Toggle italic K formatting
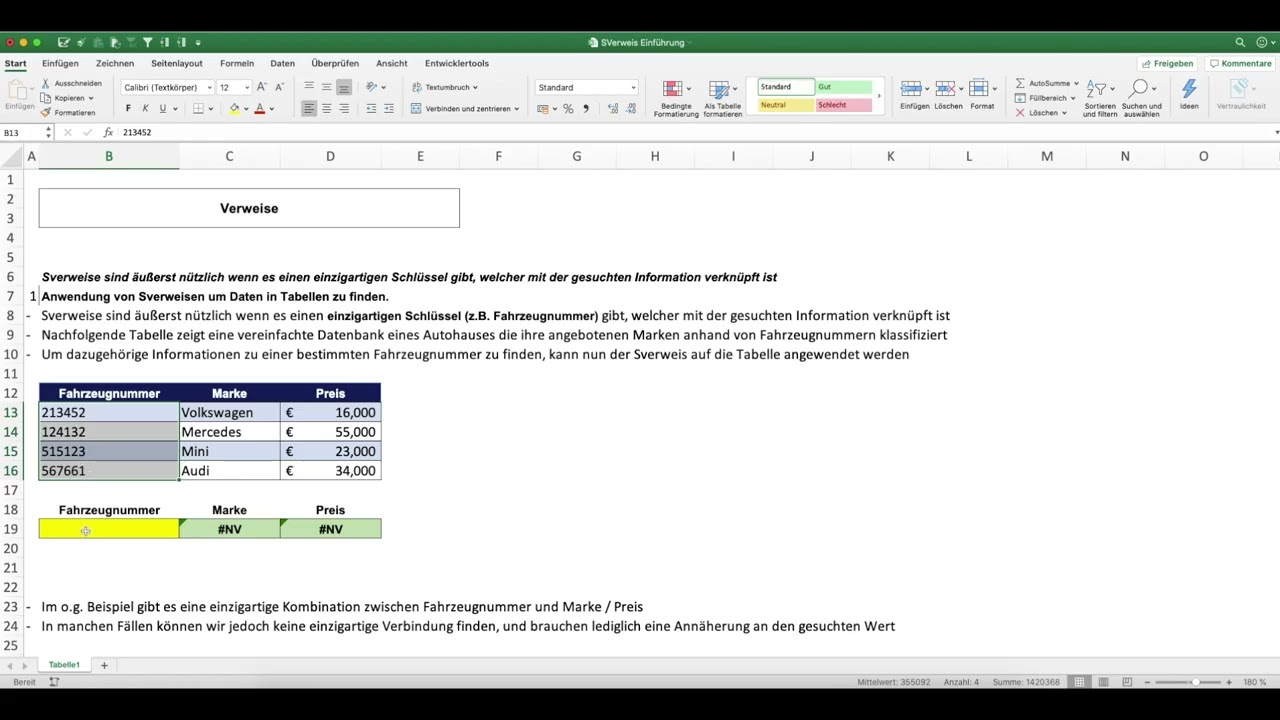 tap(145, 108)
